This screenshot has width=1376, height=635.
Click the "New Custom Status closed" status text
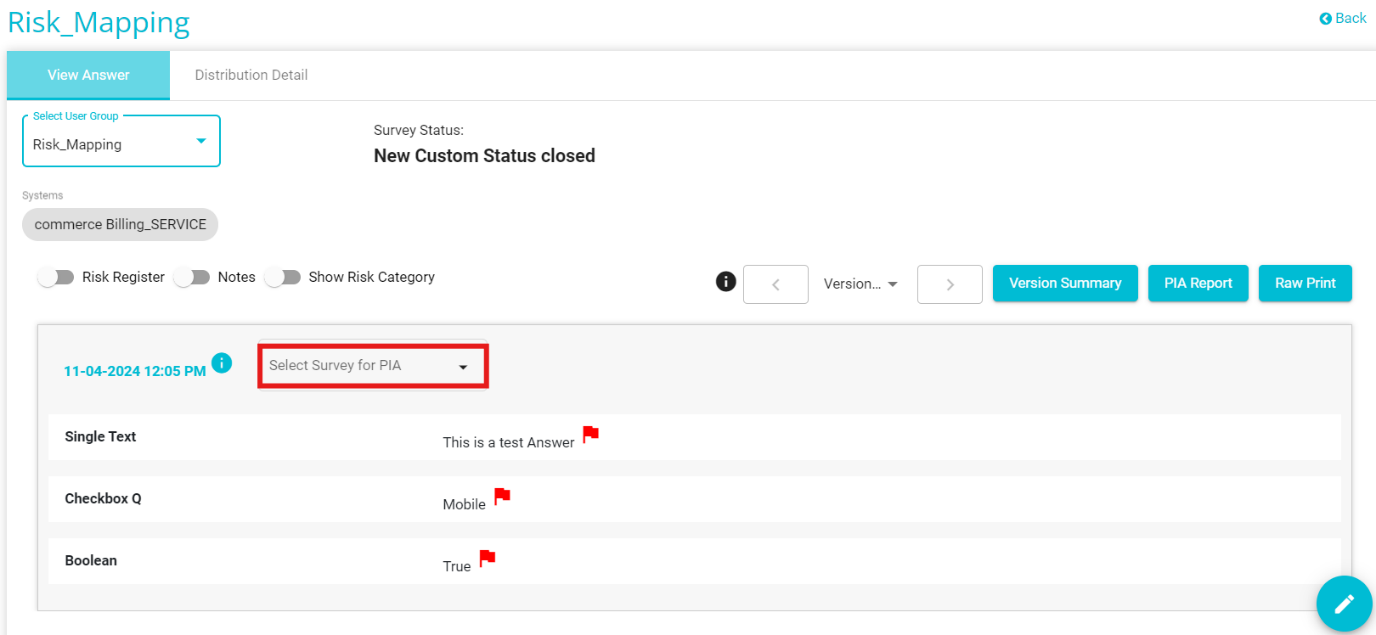click(x=484, y=156)
